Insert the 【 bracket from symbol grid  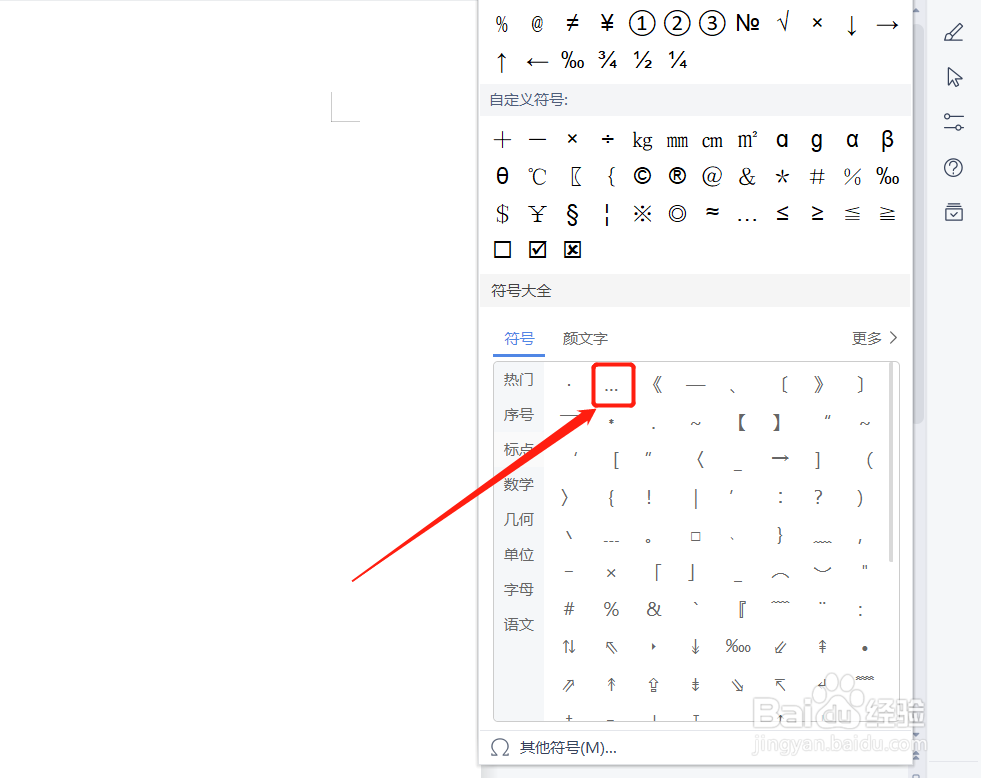coord(741,423)
